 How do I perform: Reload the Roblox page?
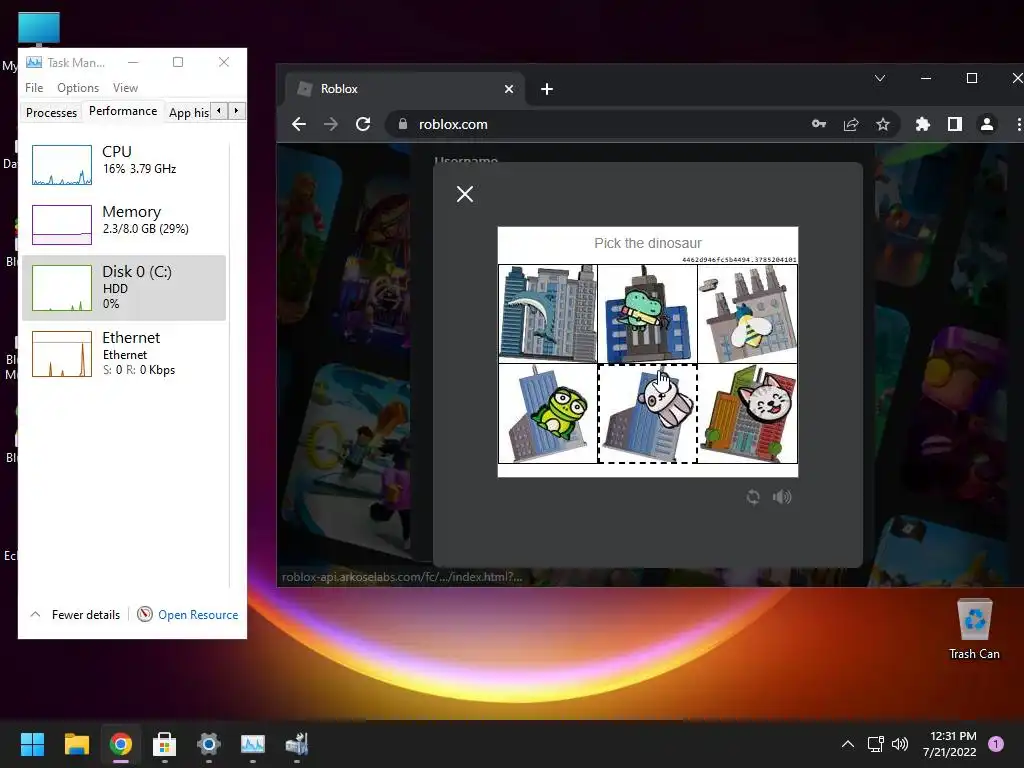(363, 124)
